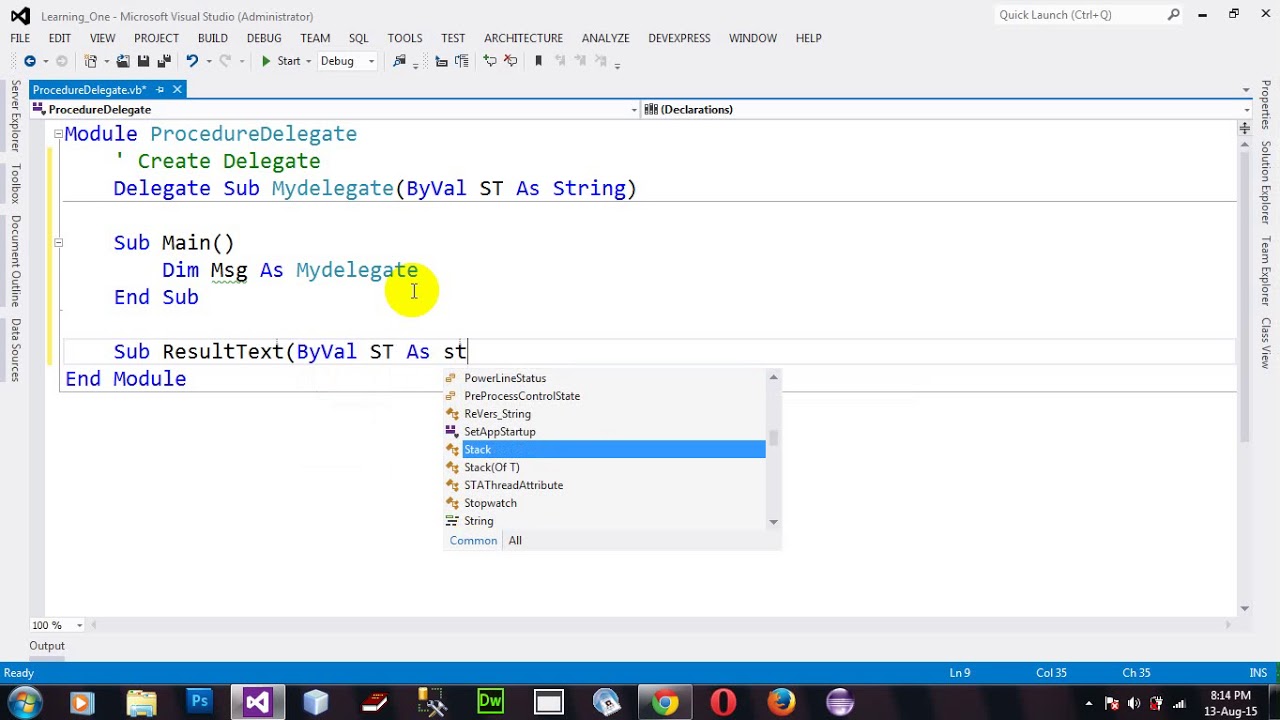Open Photoshop from the taskbar
Image resolution: width=1280 pixels, height=720 pixels.
[199, 702]
